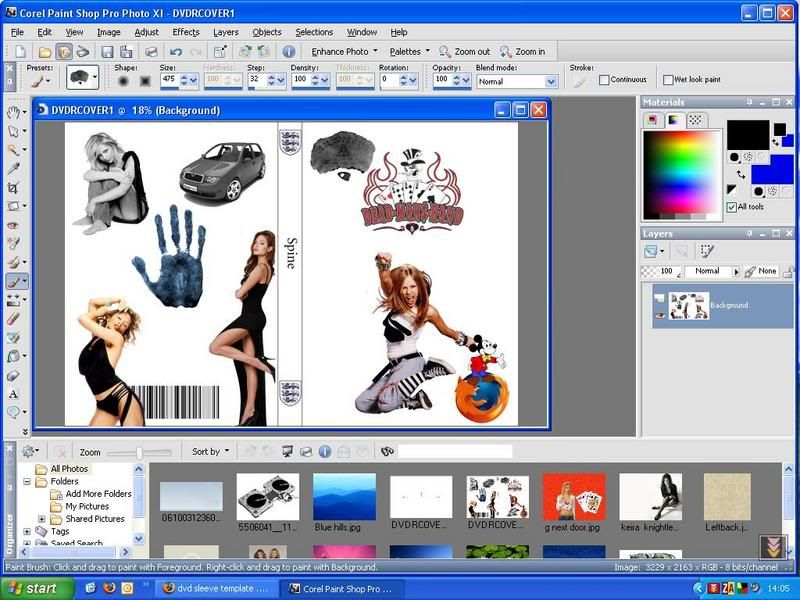Collapse the Folders tree node
This screenshot has height=600, width=800.
coord(27,481)
